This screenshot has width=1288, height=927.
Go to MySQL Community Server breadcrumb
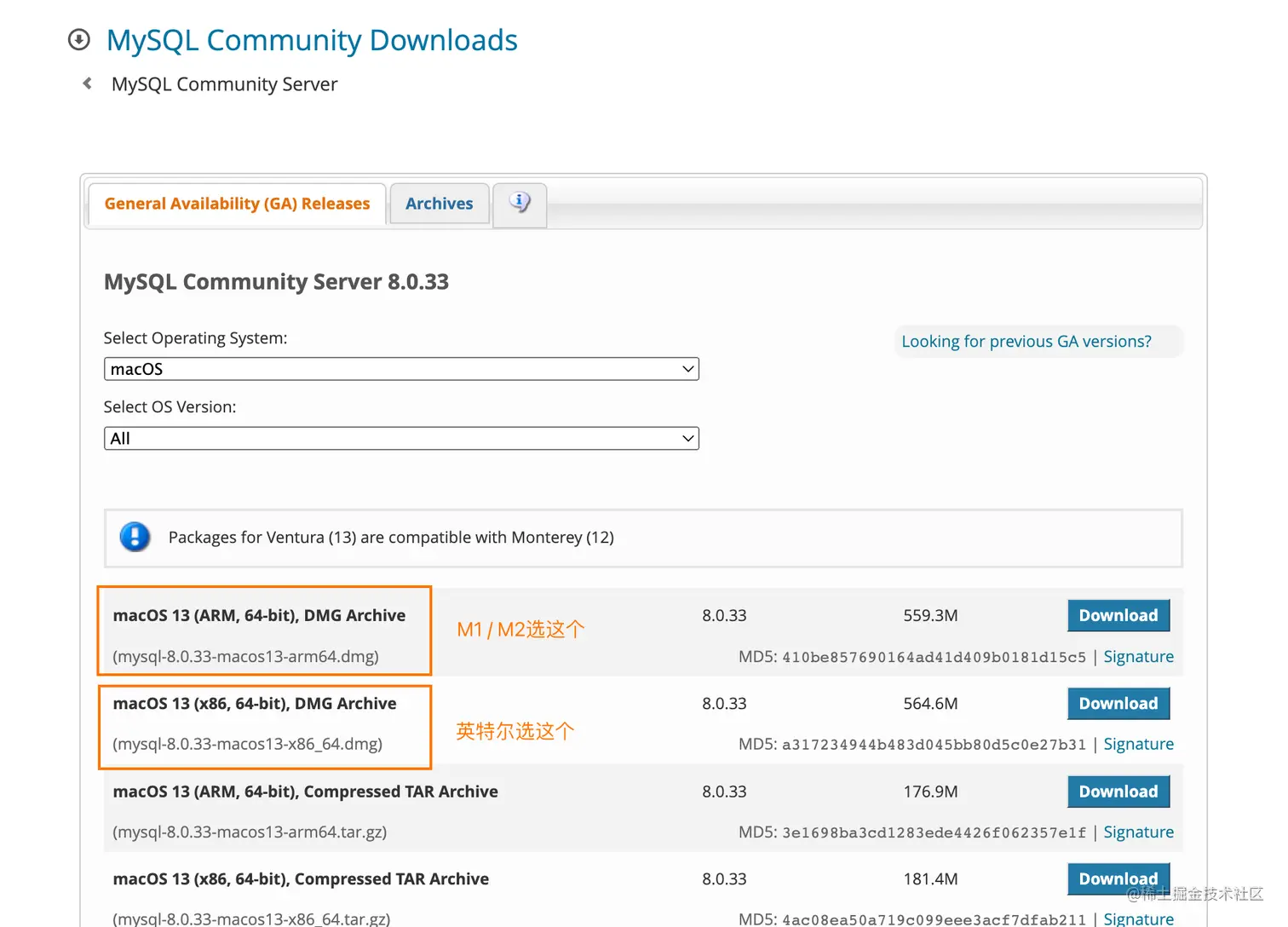[x=225, y=84]
